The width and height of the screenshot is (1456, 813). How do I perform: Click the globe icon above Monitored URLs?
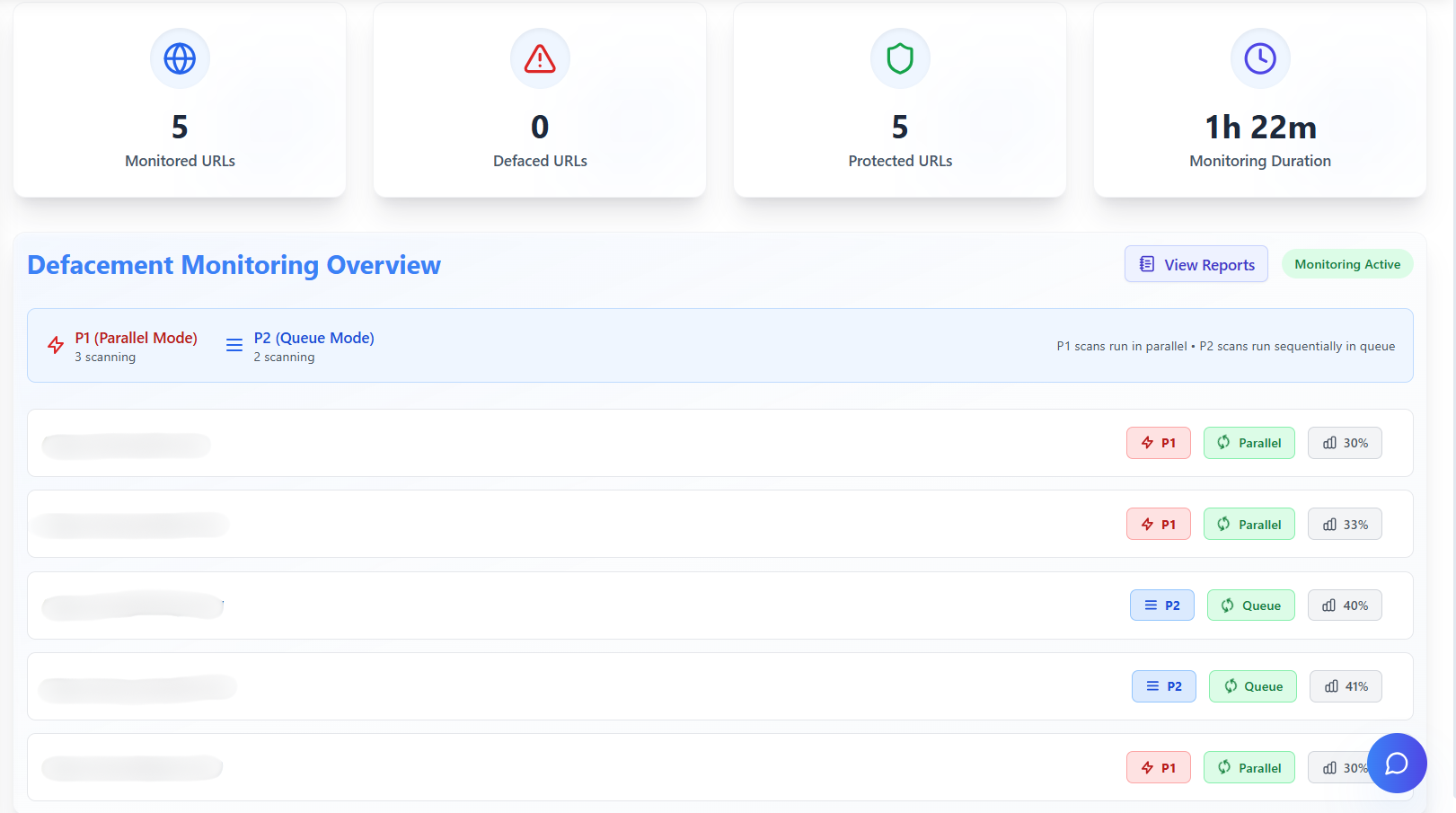pyautogui.click(x=180, y=58)
